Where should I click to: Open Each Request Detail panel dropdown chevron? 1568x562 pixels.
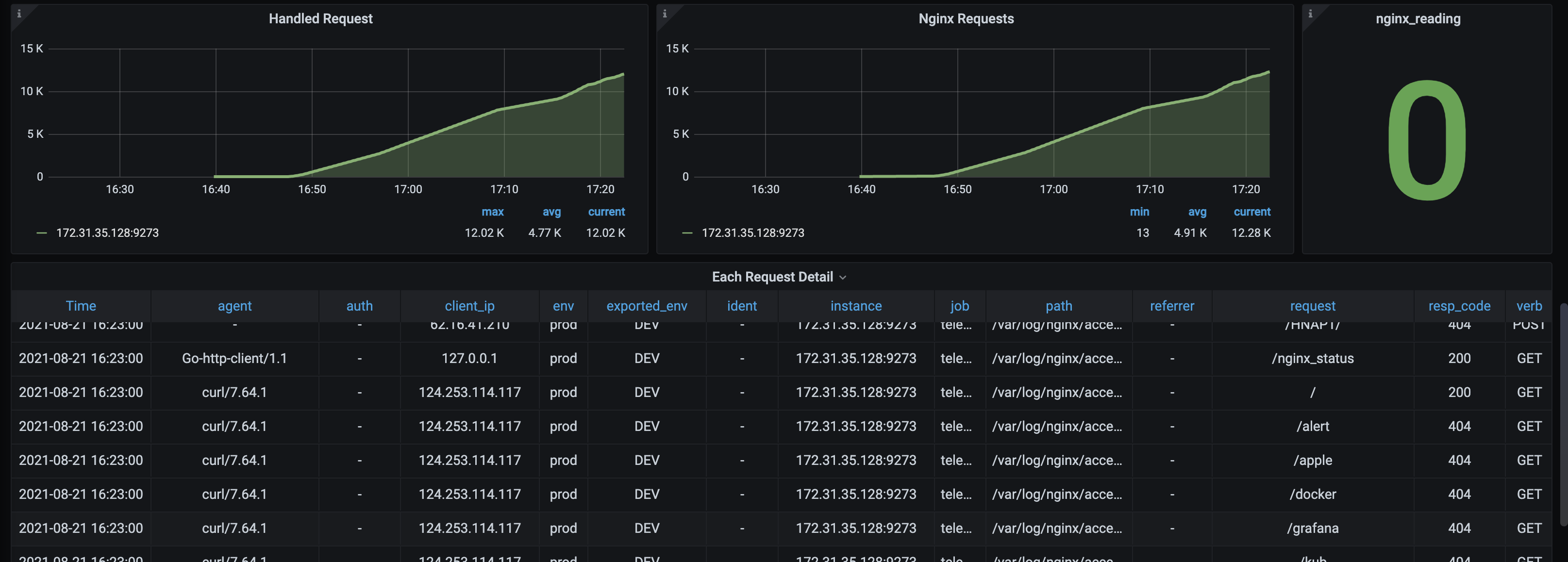click(x=843, y=277)
